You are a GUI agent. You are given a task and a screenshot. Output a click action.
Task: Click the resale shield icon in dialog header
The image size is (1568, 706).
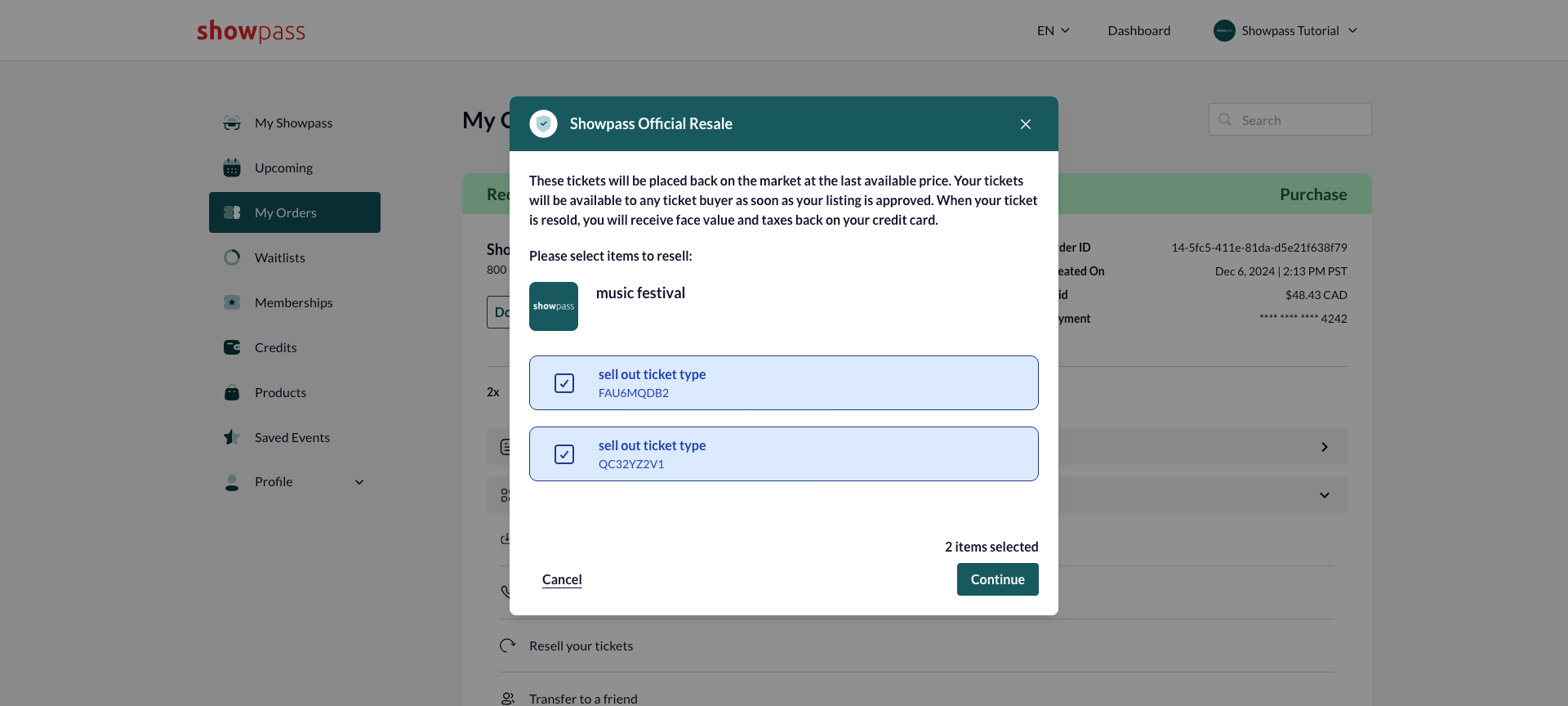coord(543,123)
